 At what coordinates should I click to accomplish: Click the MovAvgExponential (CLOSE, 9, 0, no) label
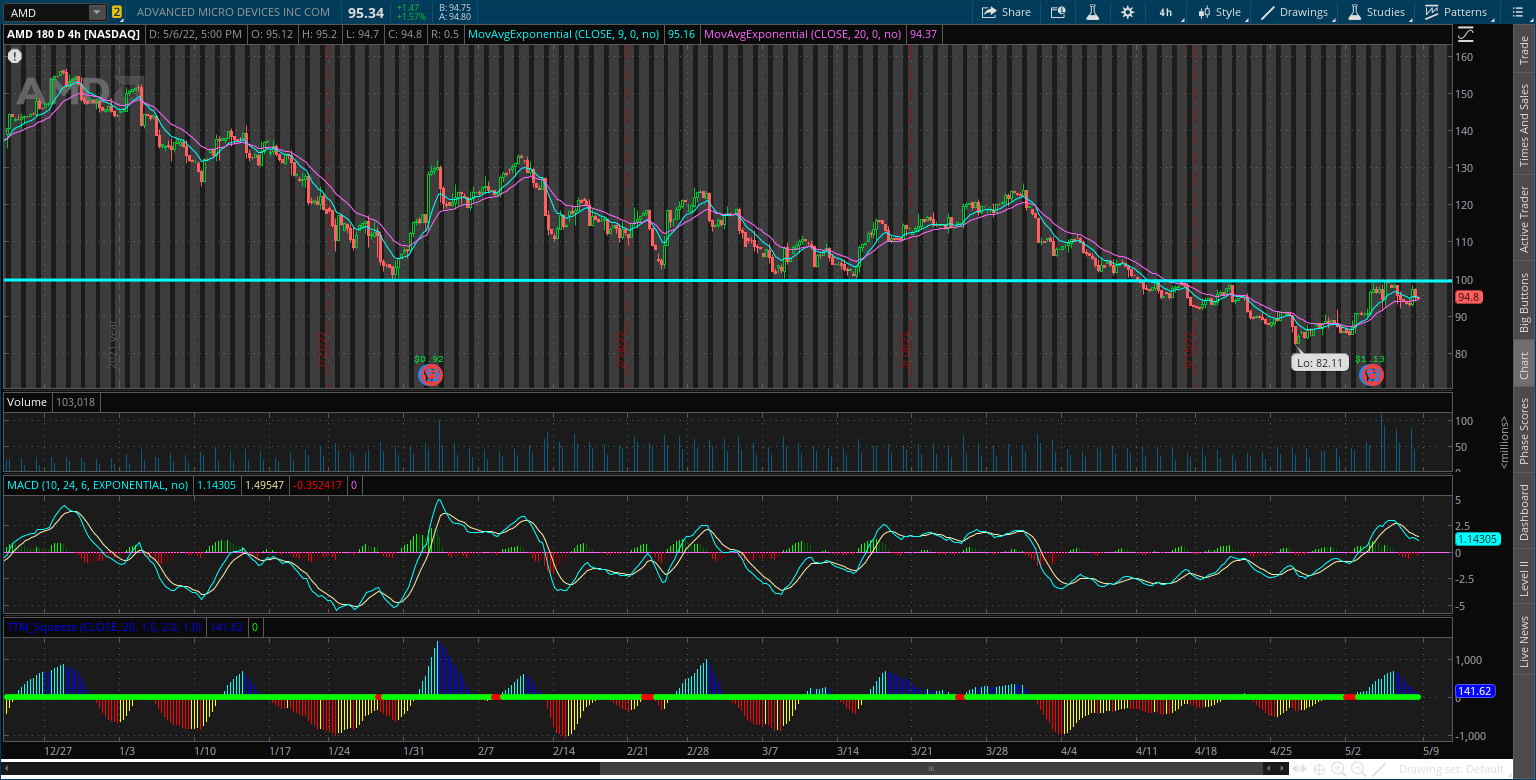[564, 33]
